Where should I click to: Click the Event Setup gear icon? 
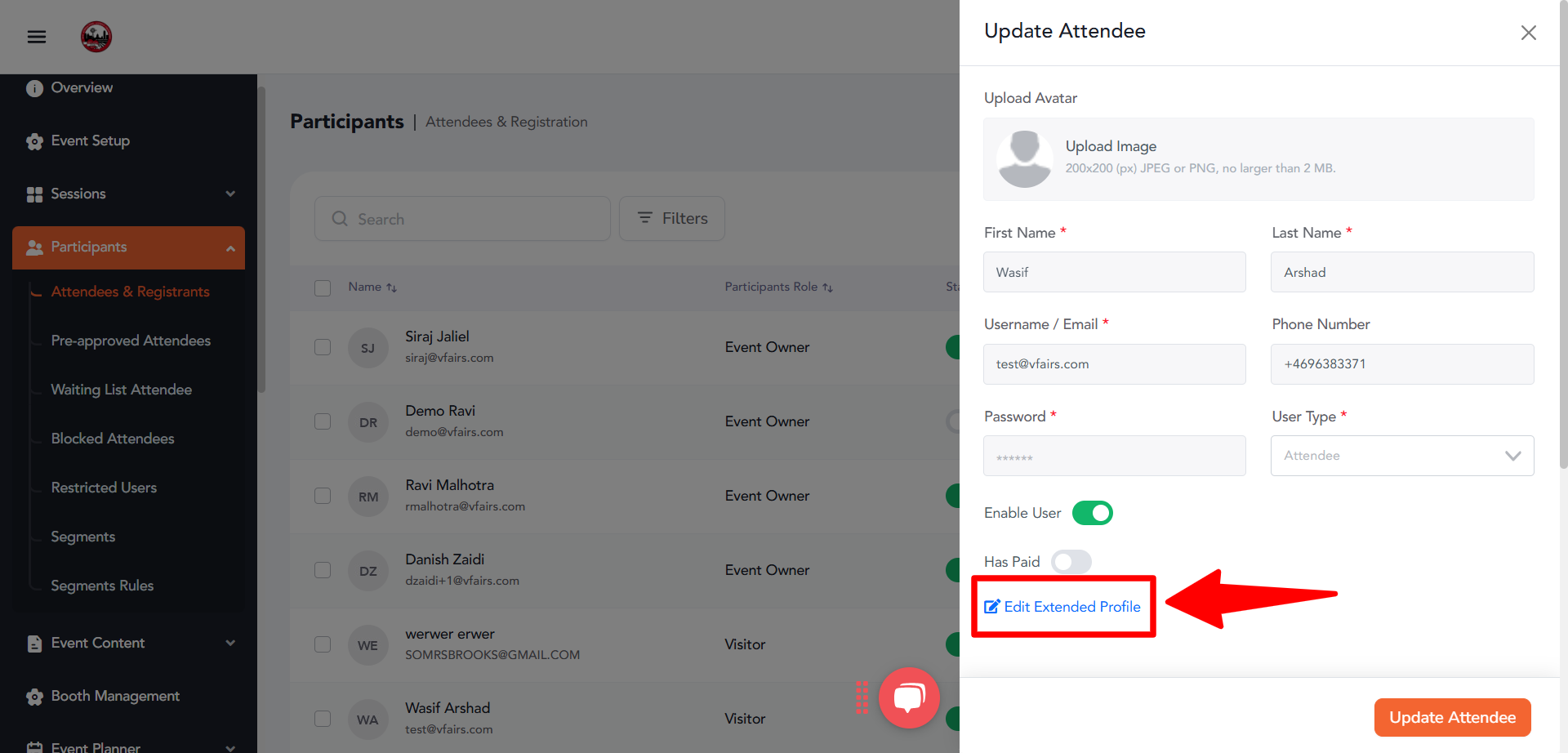click(x=34, y=141)
